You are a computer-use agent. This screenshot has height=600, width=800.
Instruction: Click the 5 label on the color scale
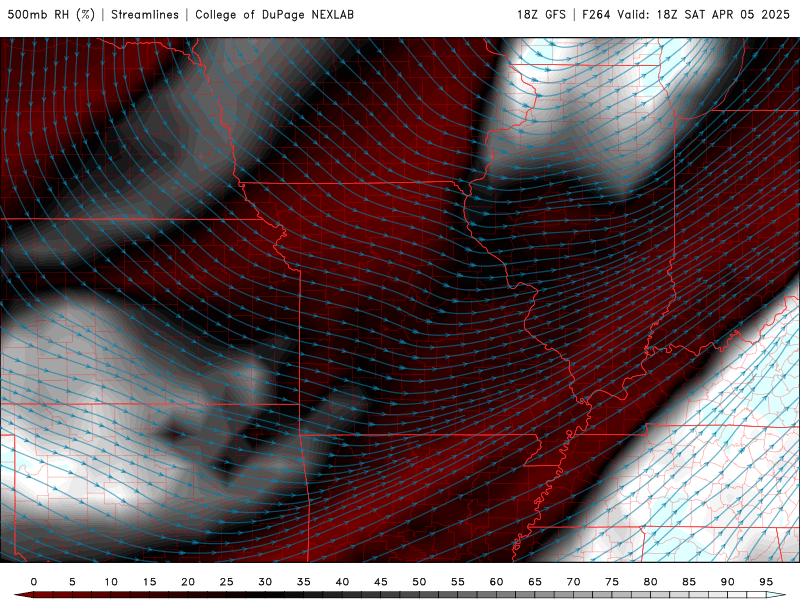click(72, 582)
